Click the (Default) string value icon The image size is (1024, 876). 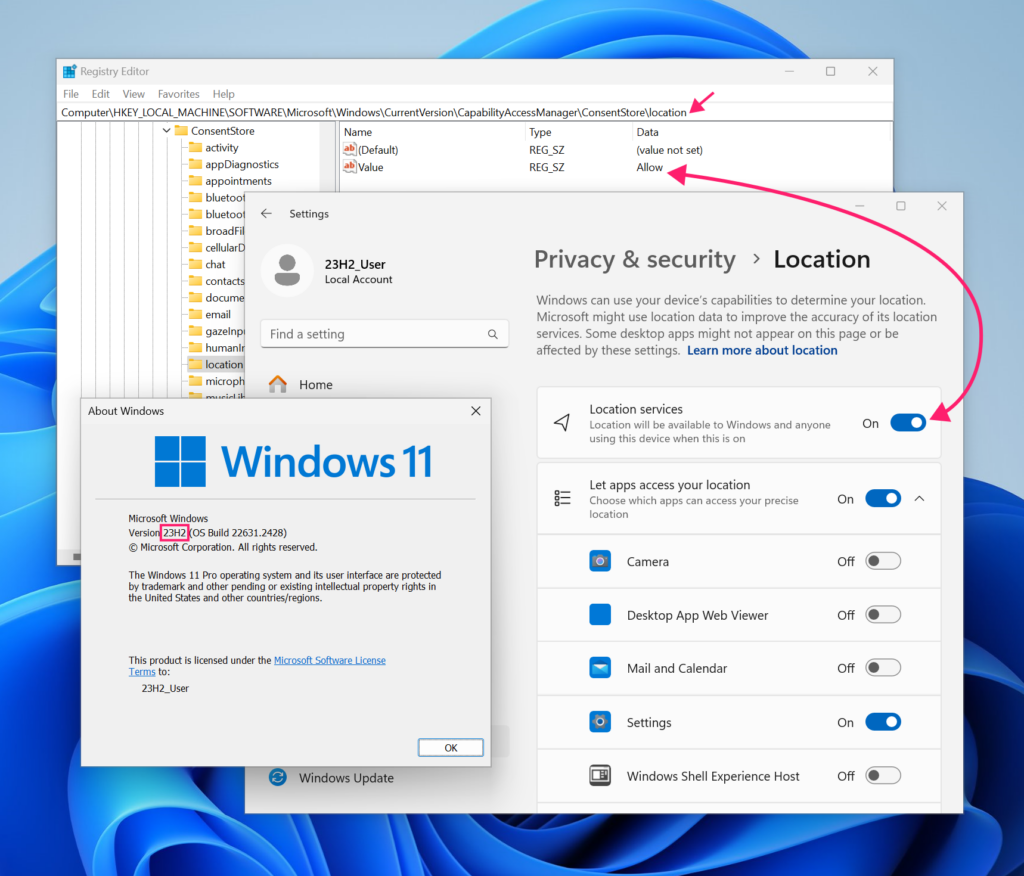click(x=349, y=150)
